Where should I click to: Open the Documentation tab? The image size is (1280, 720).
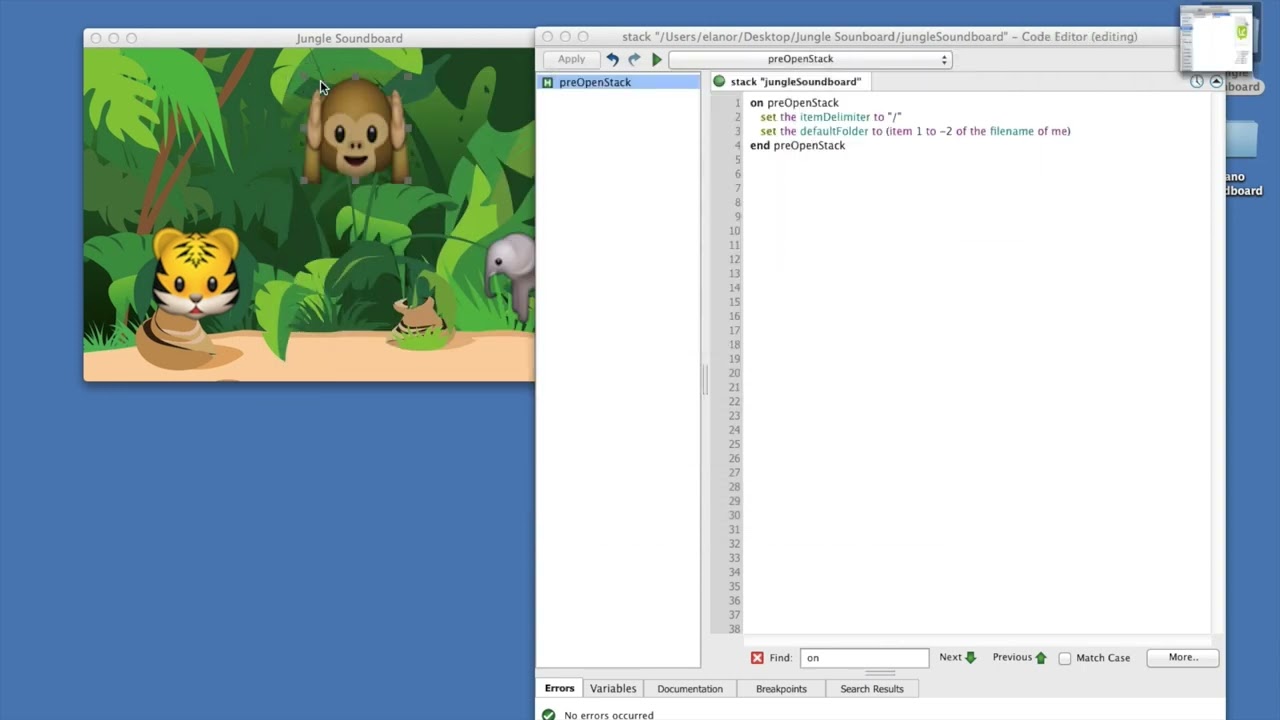point(690,688)
